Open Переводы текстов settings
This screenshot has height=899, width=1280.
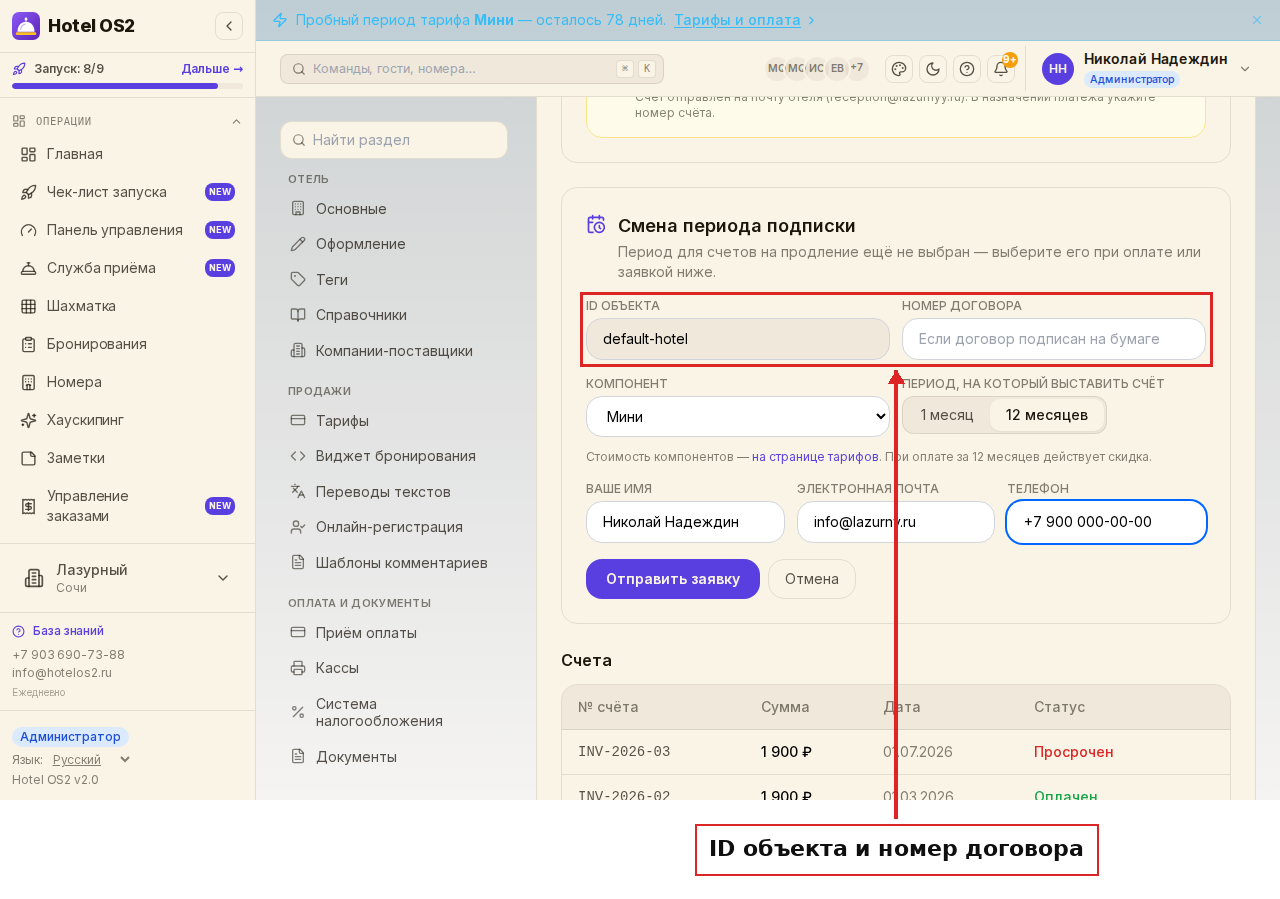point(394,492)
